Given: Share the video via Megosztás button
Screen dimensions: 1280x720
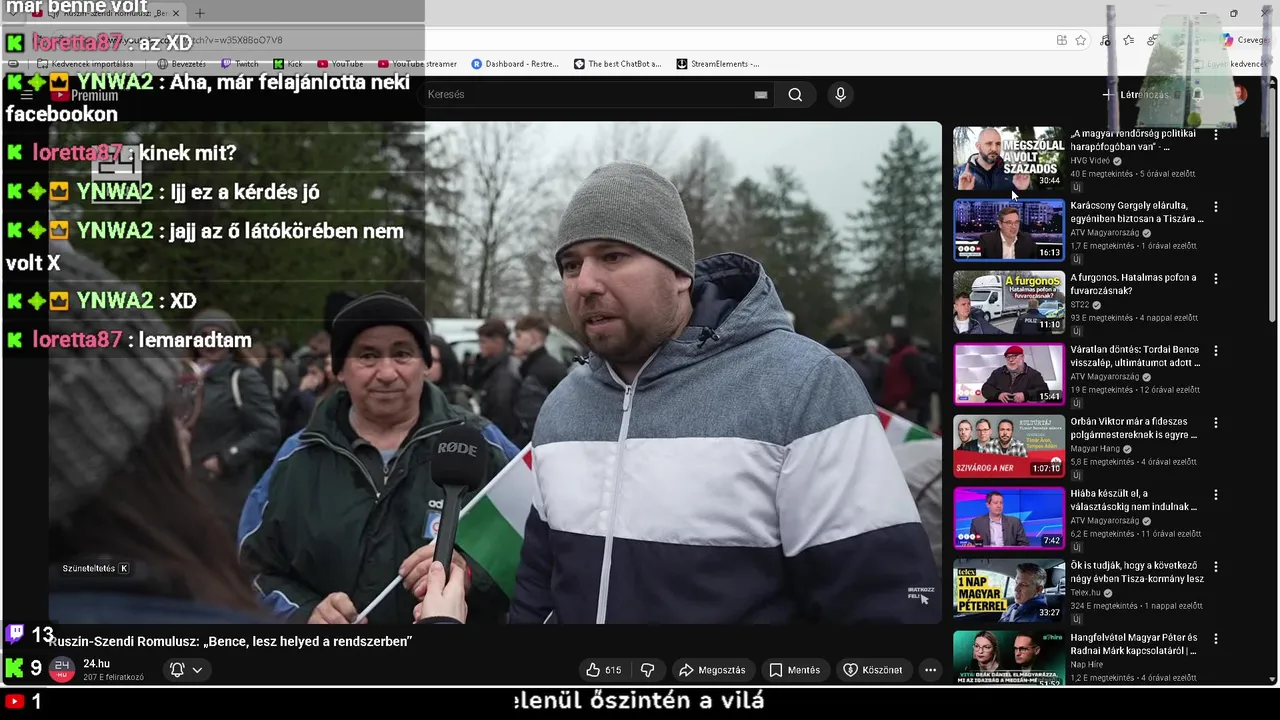Looking at the screenshot, I should pyautogui.click(x=711, y=670).
